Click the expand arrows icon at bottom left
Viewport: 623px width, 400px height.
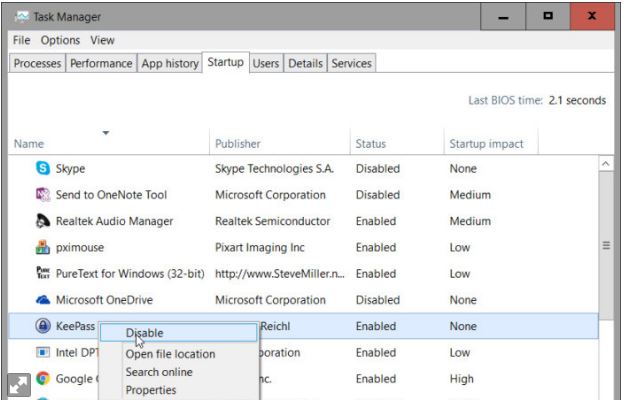pyautogui.click(x=19, y=385)
